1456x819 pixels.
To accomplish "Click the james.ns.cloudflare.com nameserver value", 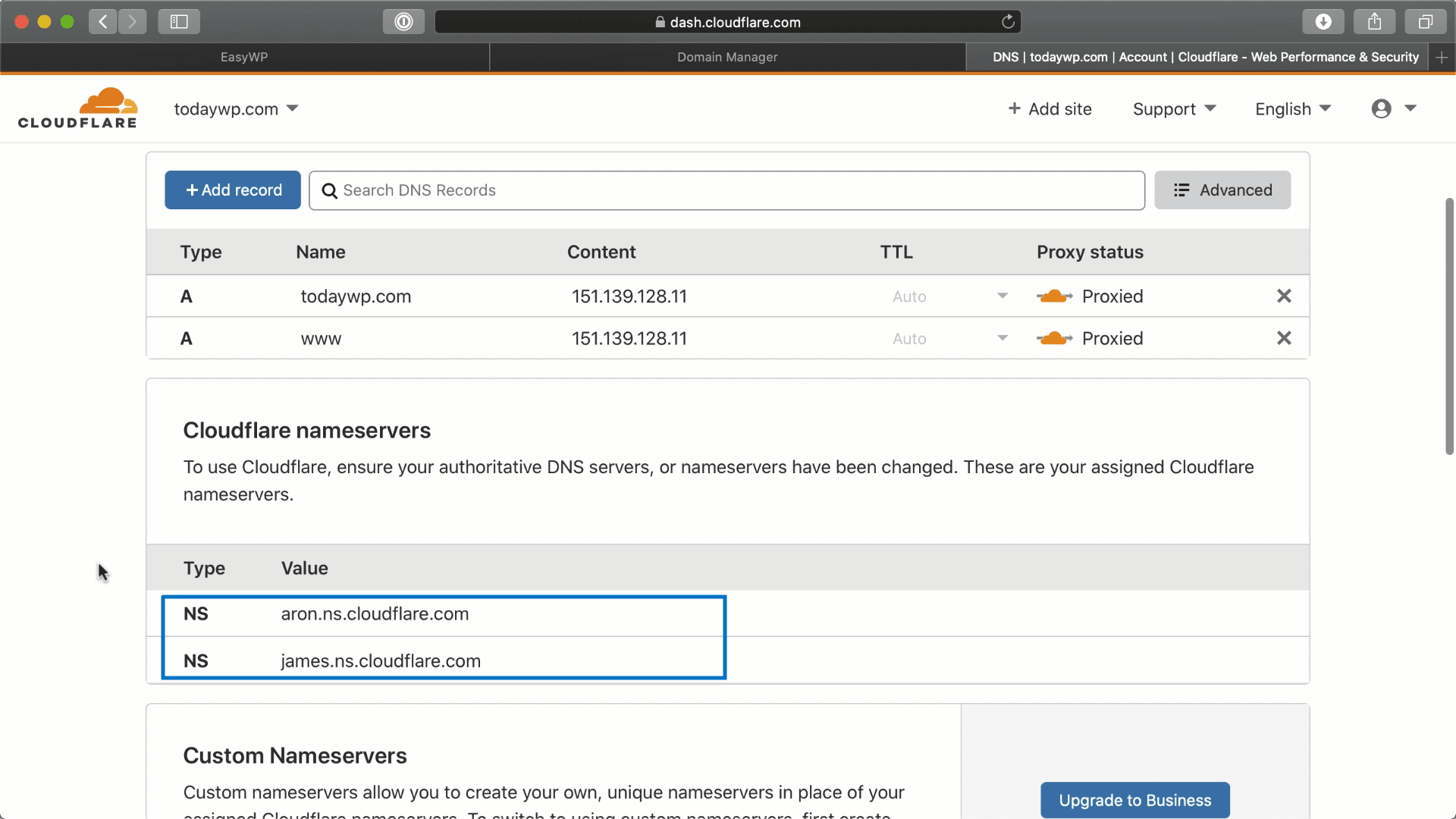I will (381, 661).
